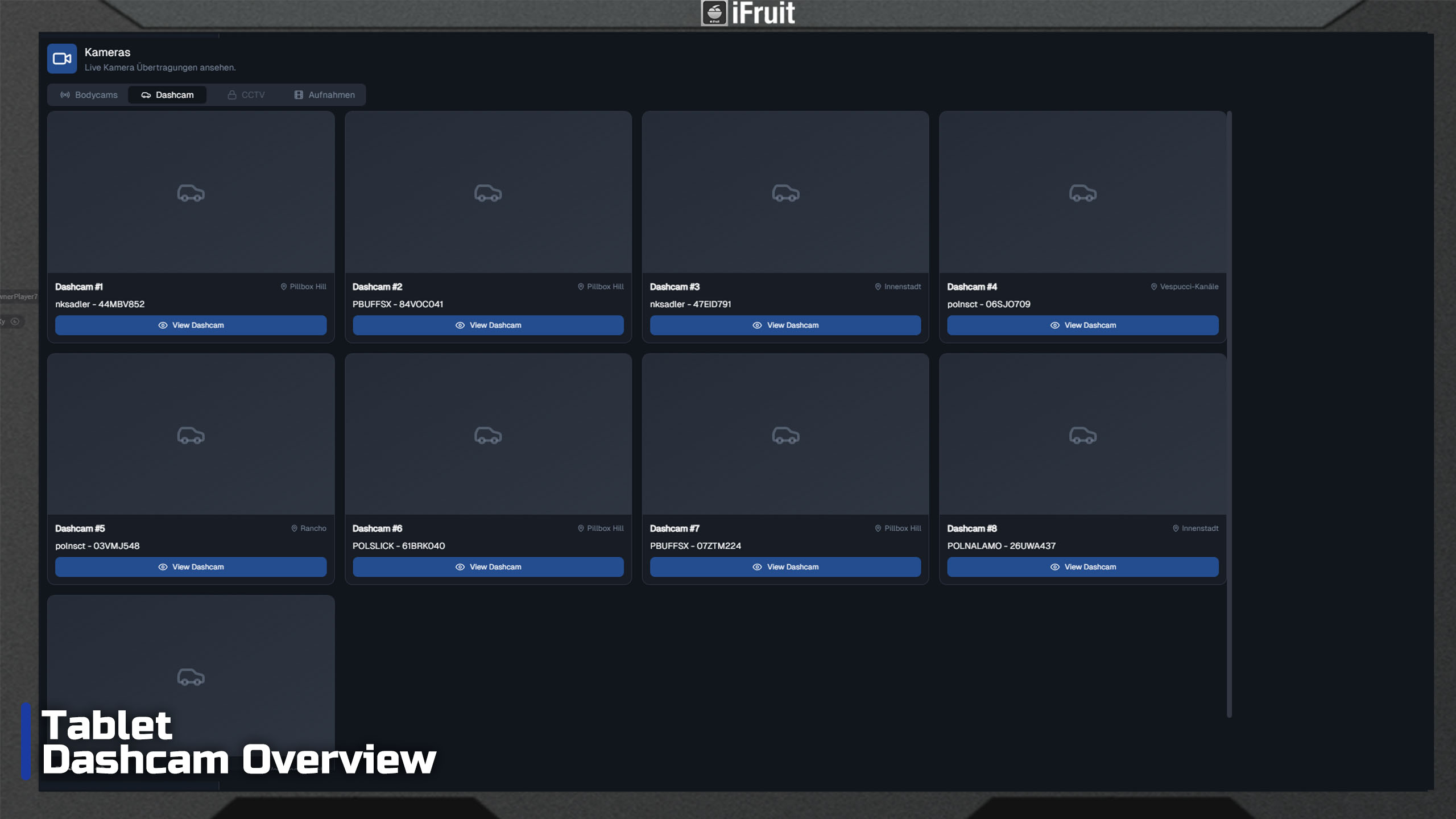Click the iFruit logo icon
The width and height of the screenshot is (1456, 819).
coord(714,13)
